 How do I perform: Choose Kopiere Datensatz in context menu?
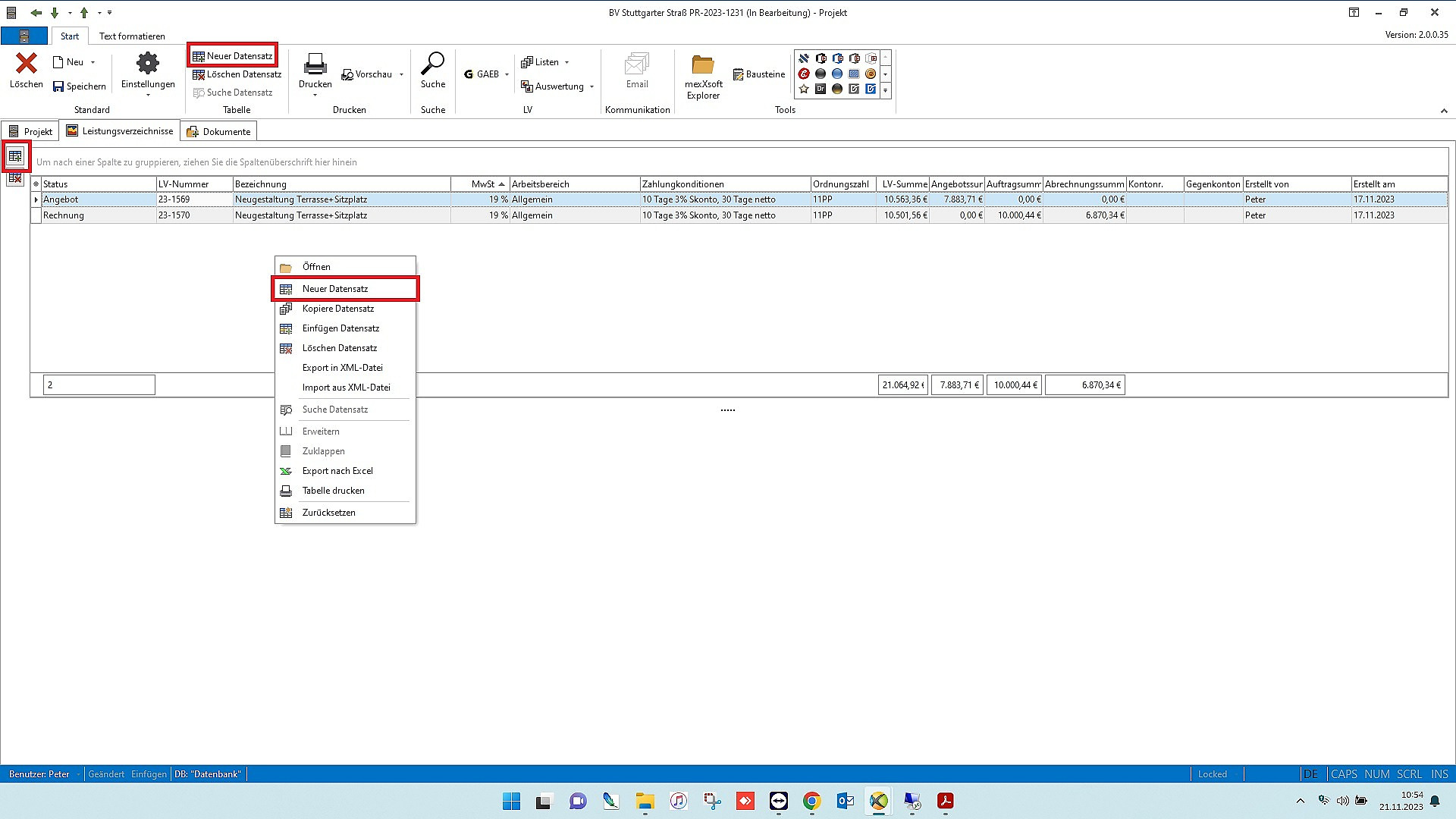click(x=345, y=309)
